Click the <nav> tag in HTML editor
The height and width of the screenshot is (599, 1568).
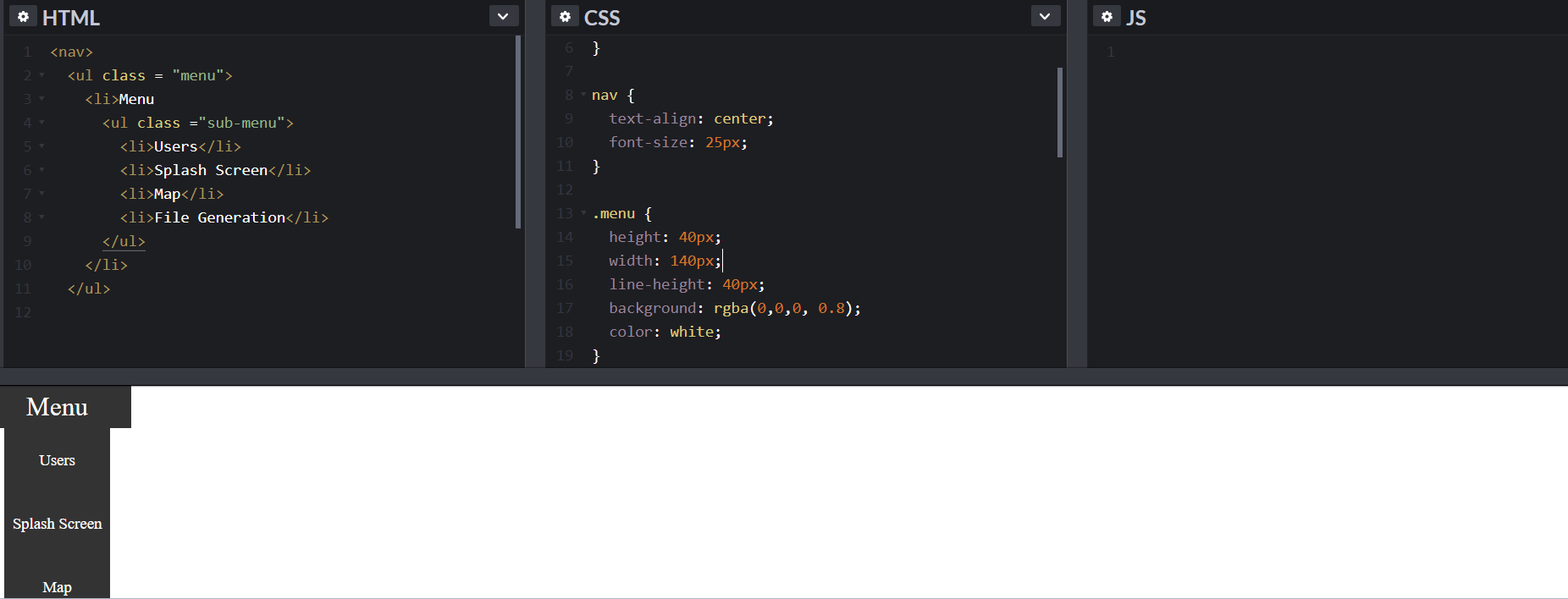[72, 52]
